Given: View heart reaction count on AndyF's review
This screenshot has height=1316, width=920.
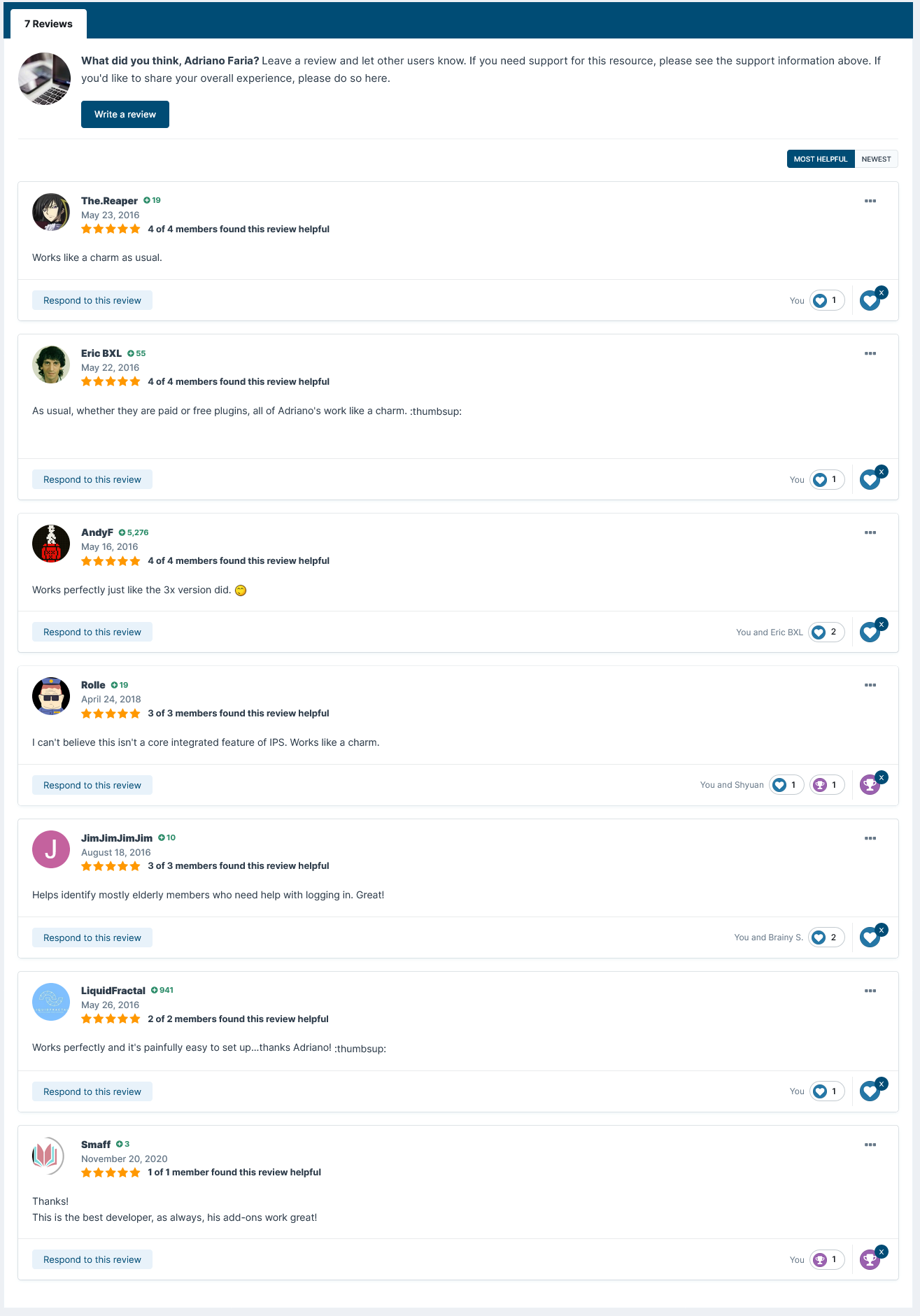Looking at the screenshot, I should [826, 632].
